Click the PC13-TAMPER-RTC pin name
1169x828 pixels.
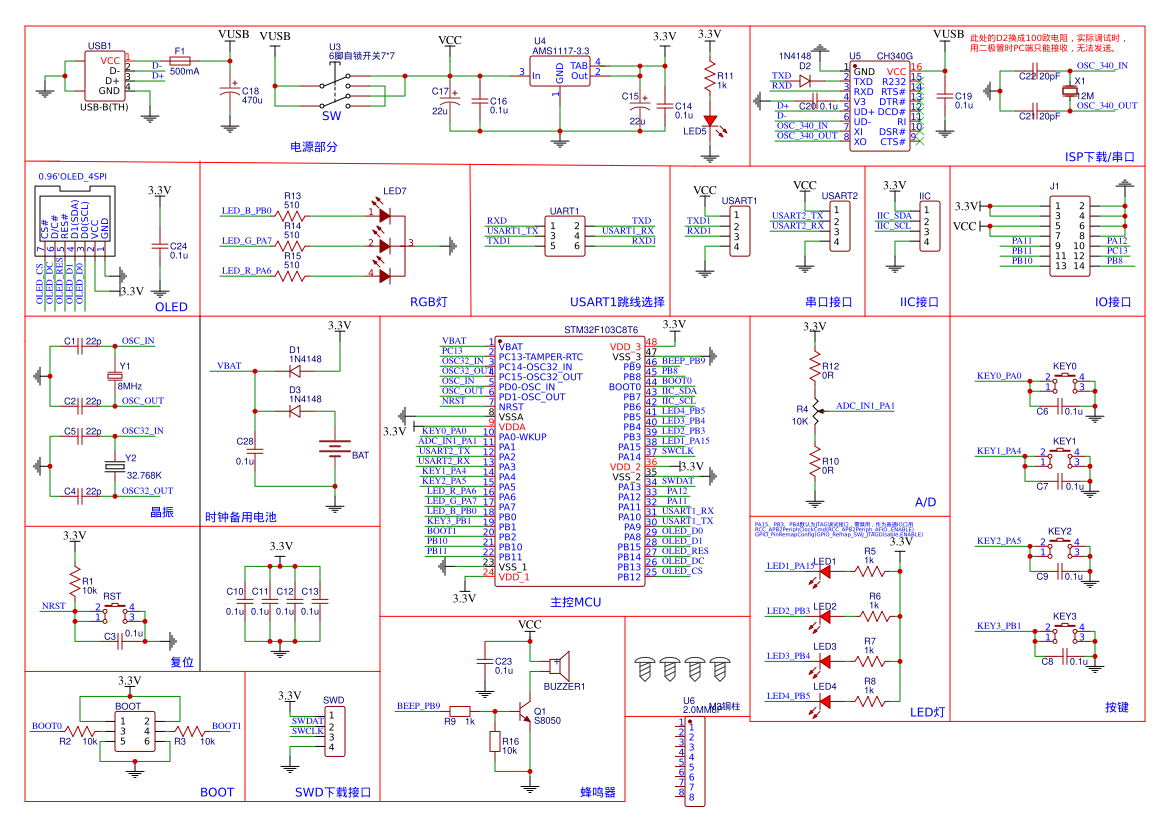tap(541, 357)
